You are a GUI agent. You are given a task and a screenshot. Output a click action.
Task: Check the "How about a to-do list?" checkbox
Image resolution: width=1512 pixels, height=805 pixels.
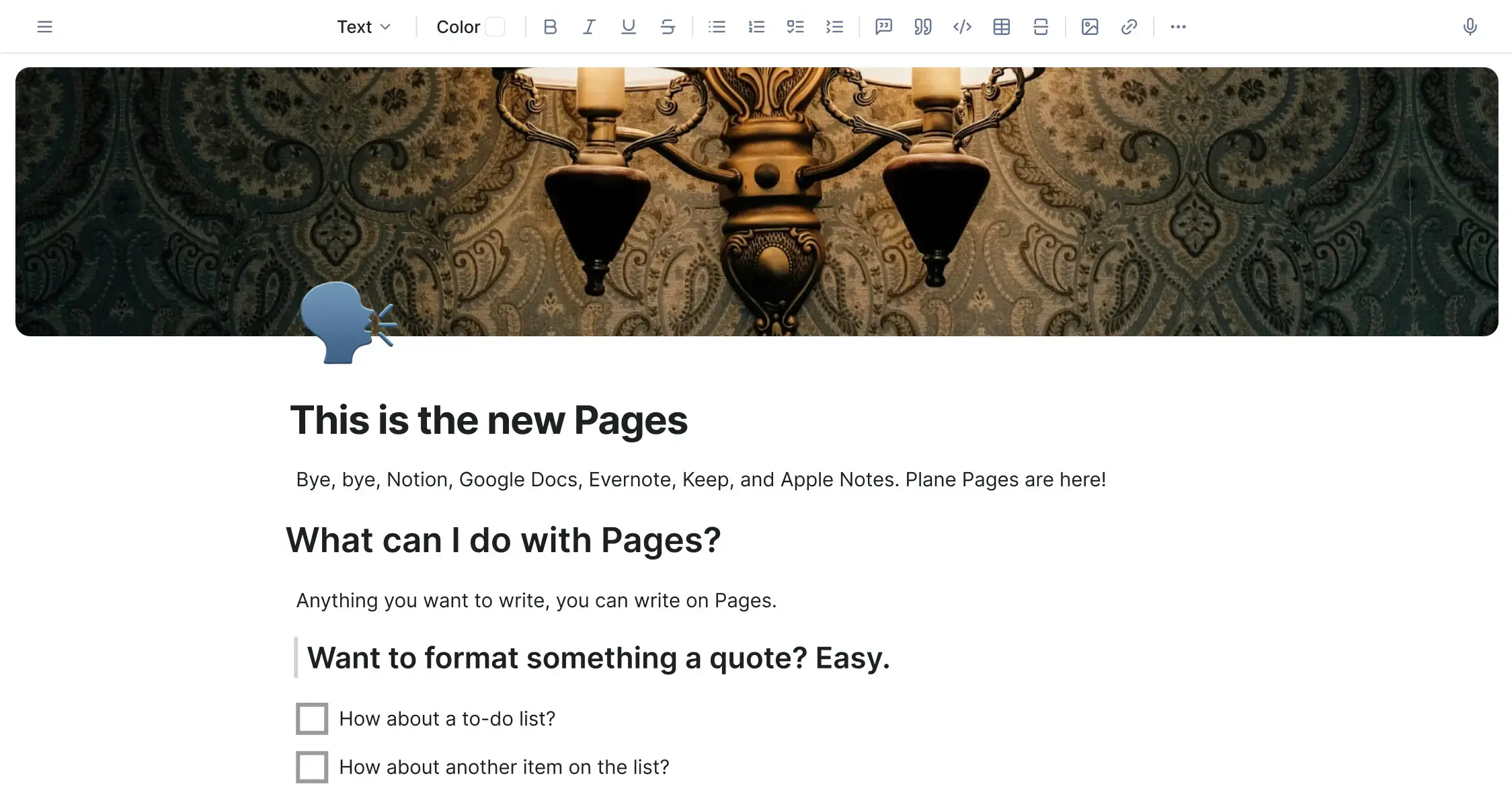click(x=312, y=718)
